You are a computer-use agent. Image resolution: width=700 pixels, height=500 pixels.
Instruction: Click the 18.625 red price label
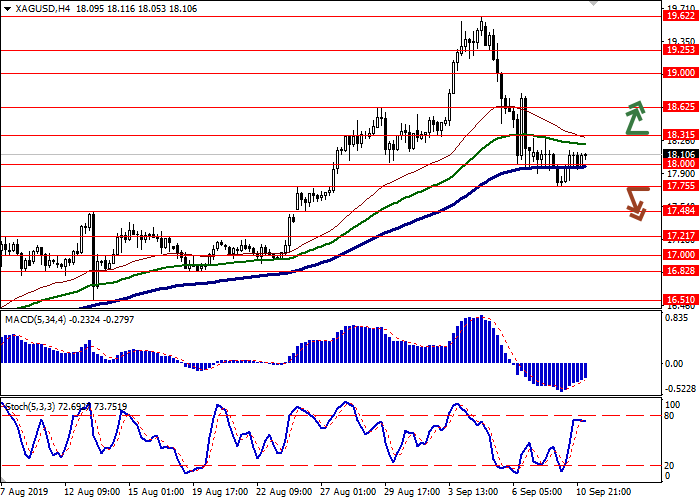click(x=680, y=107)
